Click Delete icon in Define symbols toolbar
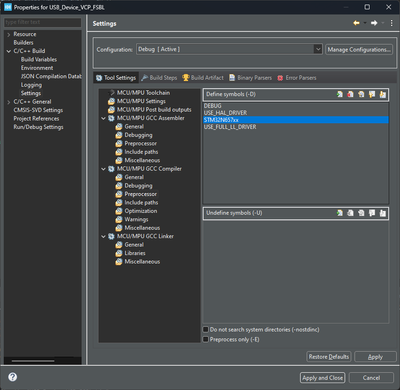 click(x=350, y=94)
